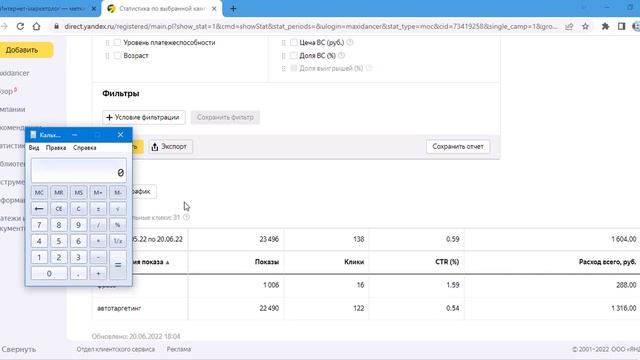Sort by Расход всего, руб. header
Screen dimensions: 640x360
607,262
